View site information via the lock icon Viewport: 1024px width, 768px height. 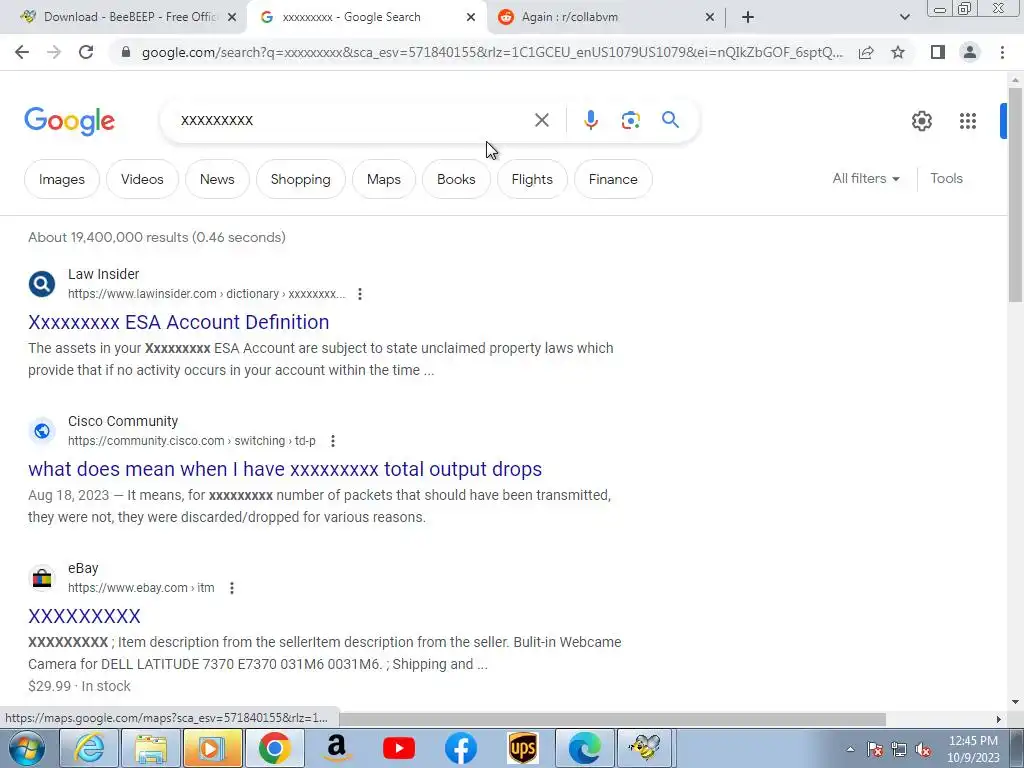(x=126, y=52)
